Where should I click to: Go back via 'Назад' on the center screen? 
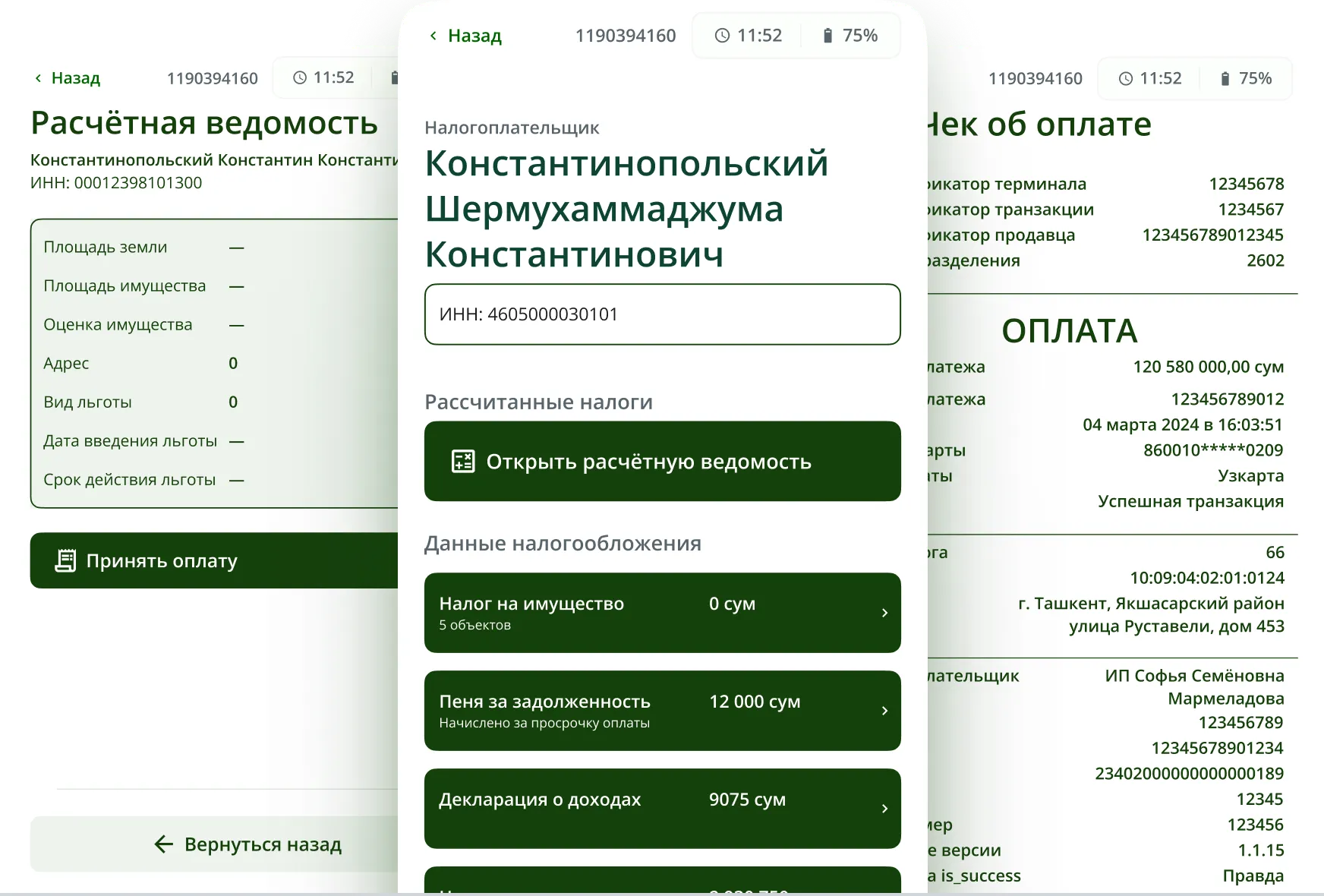tap(474, 36)
